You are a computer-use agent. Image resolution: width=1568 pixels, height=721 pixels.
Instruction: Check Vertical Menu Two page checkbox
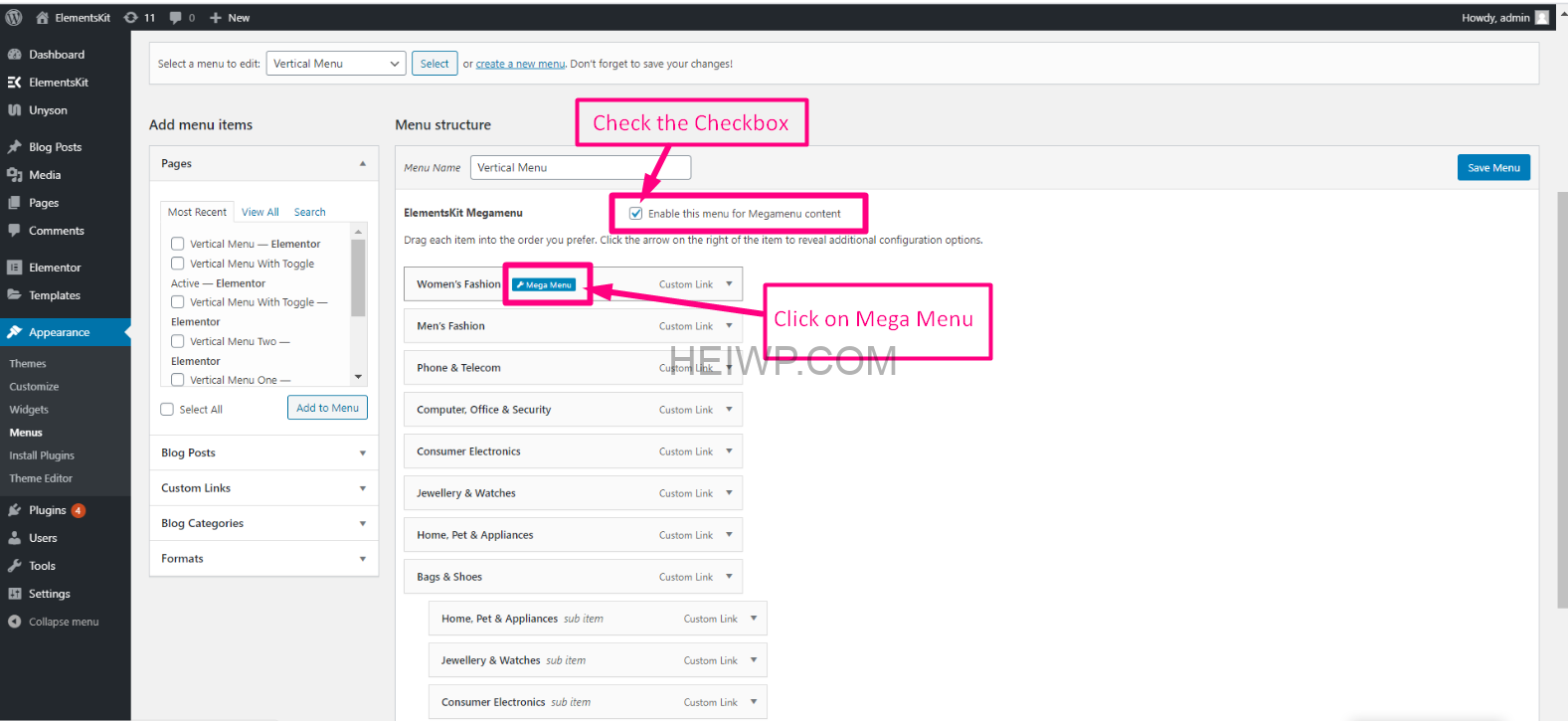click(177, 341)
